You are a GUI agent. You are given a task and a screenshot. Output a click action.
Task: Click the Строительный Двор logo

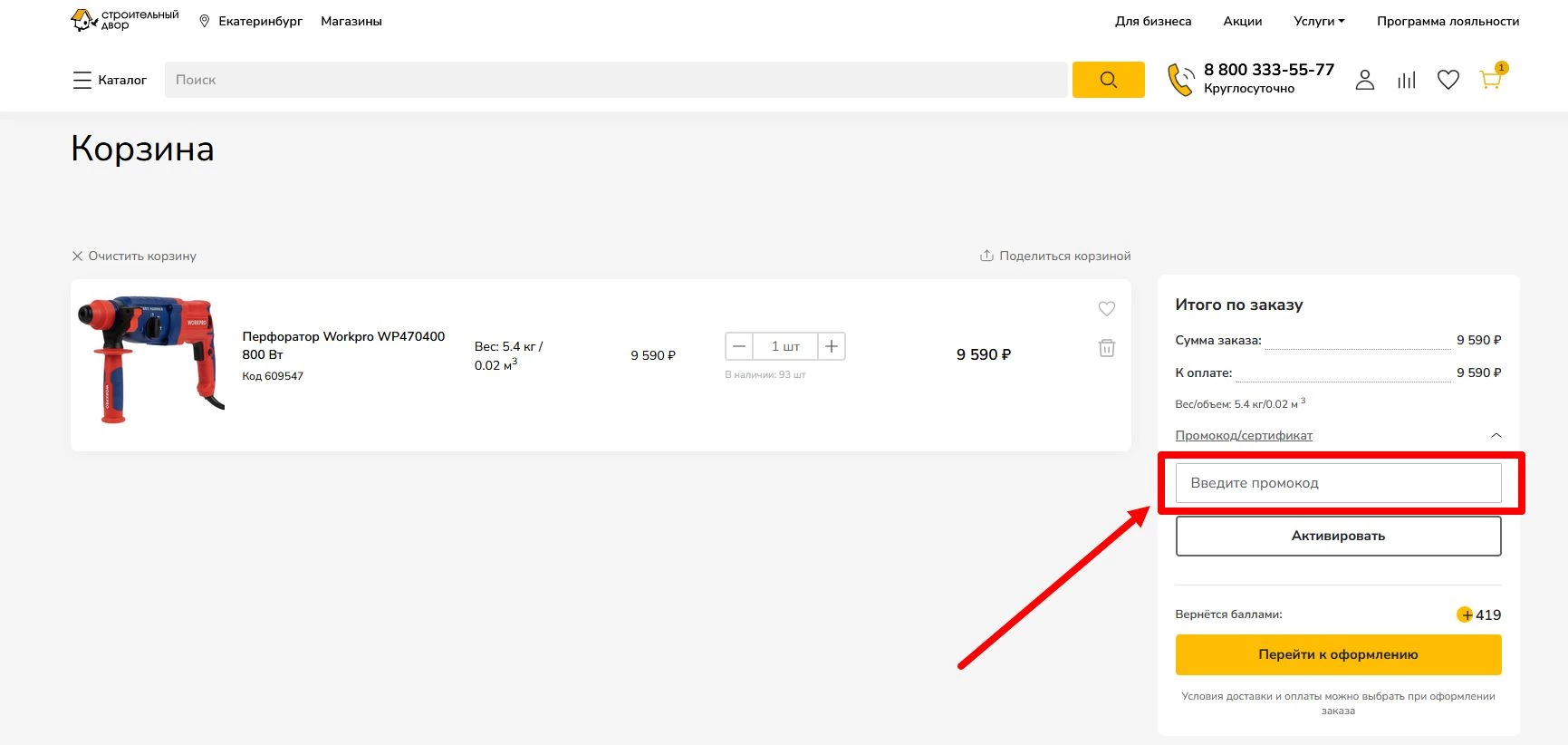(x=125, y=20)
